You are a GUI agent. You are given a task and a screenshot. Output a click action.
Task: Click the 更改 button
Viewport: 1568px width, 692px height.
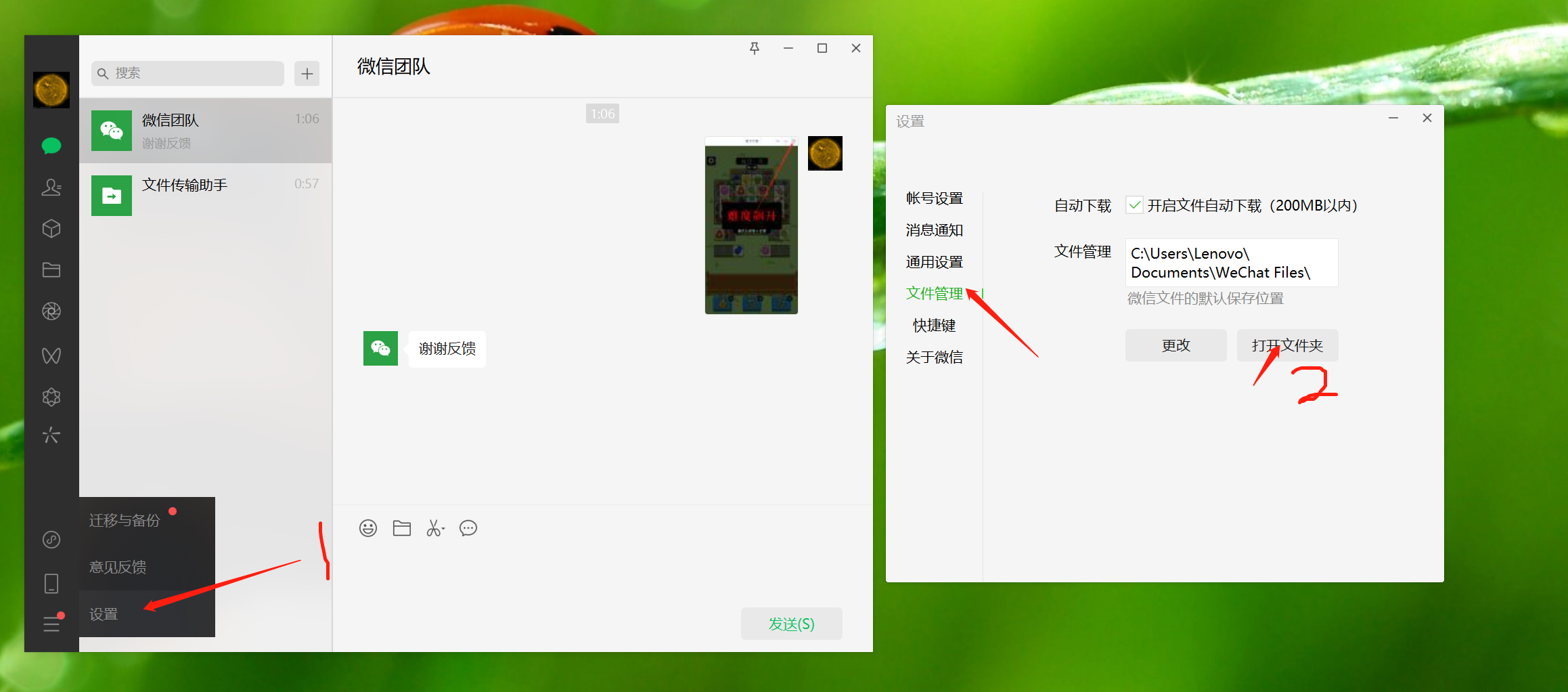[1175, 345]
